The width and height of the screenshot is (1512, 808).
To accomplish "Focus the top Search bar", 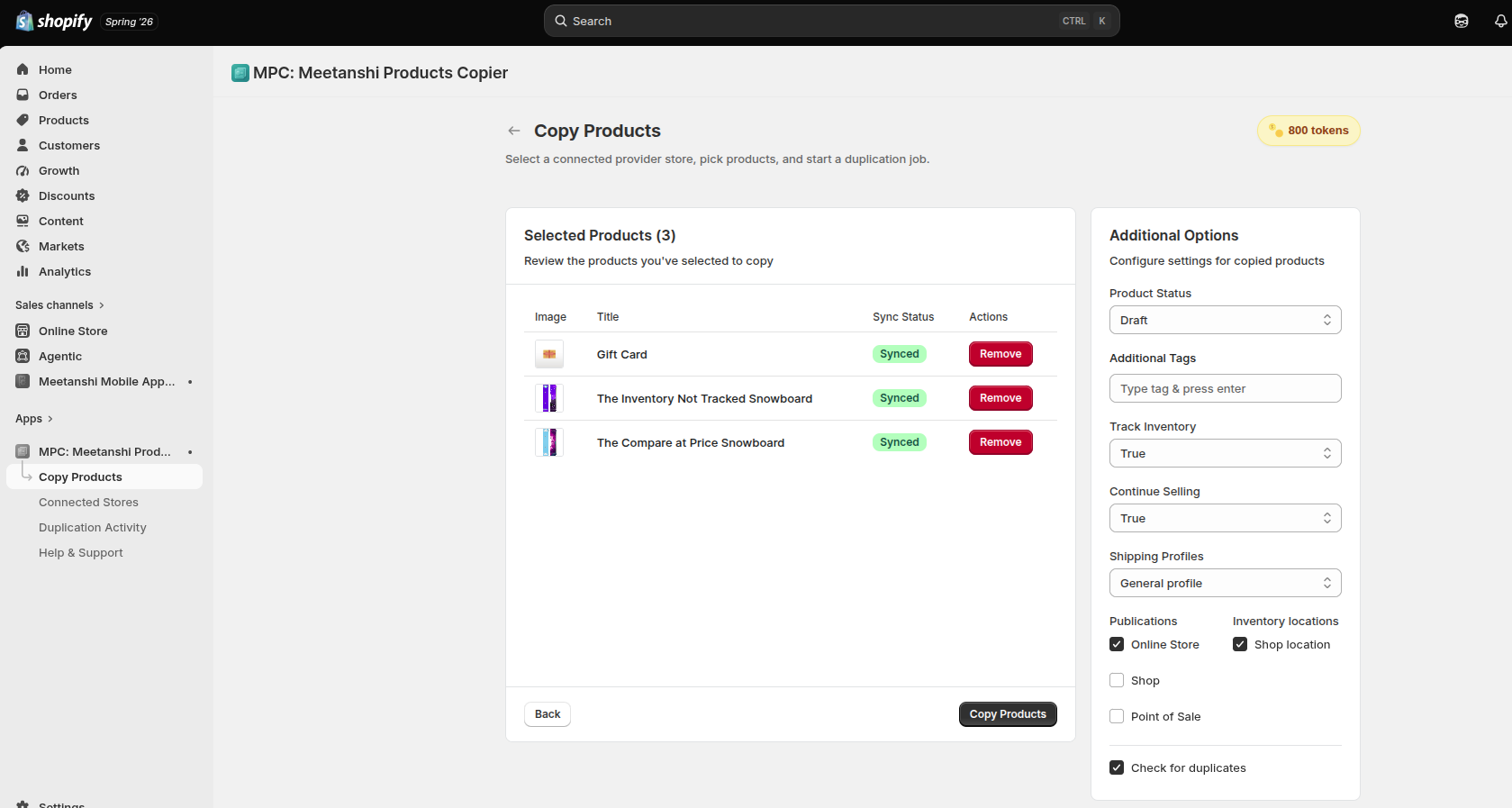I will pos(831,21).
